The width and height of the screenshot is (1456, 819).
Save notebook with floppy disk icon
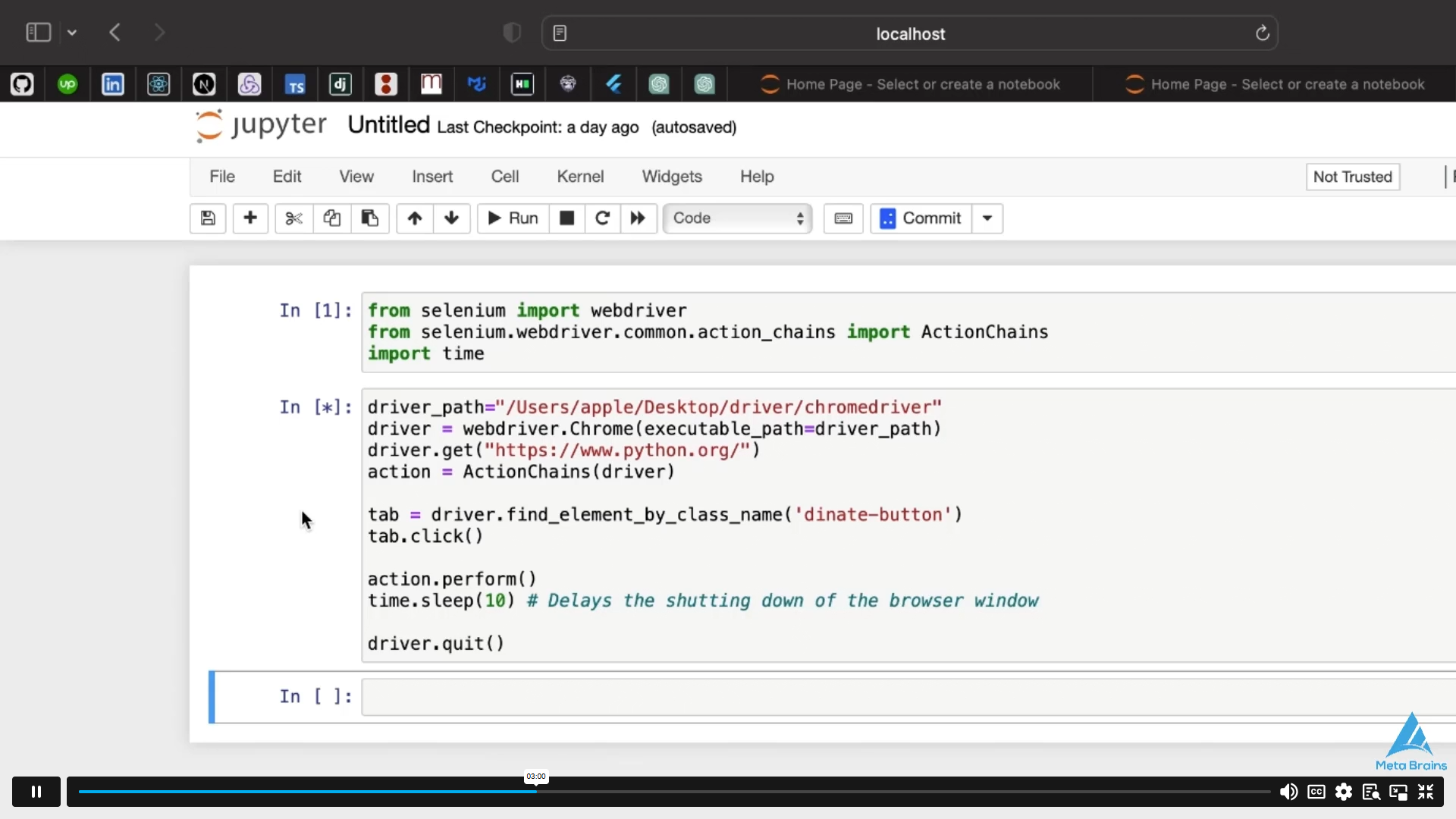(208, 218)
